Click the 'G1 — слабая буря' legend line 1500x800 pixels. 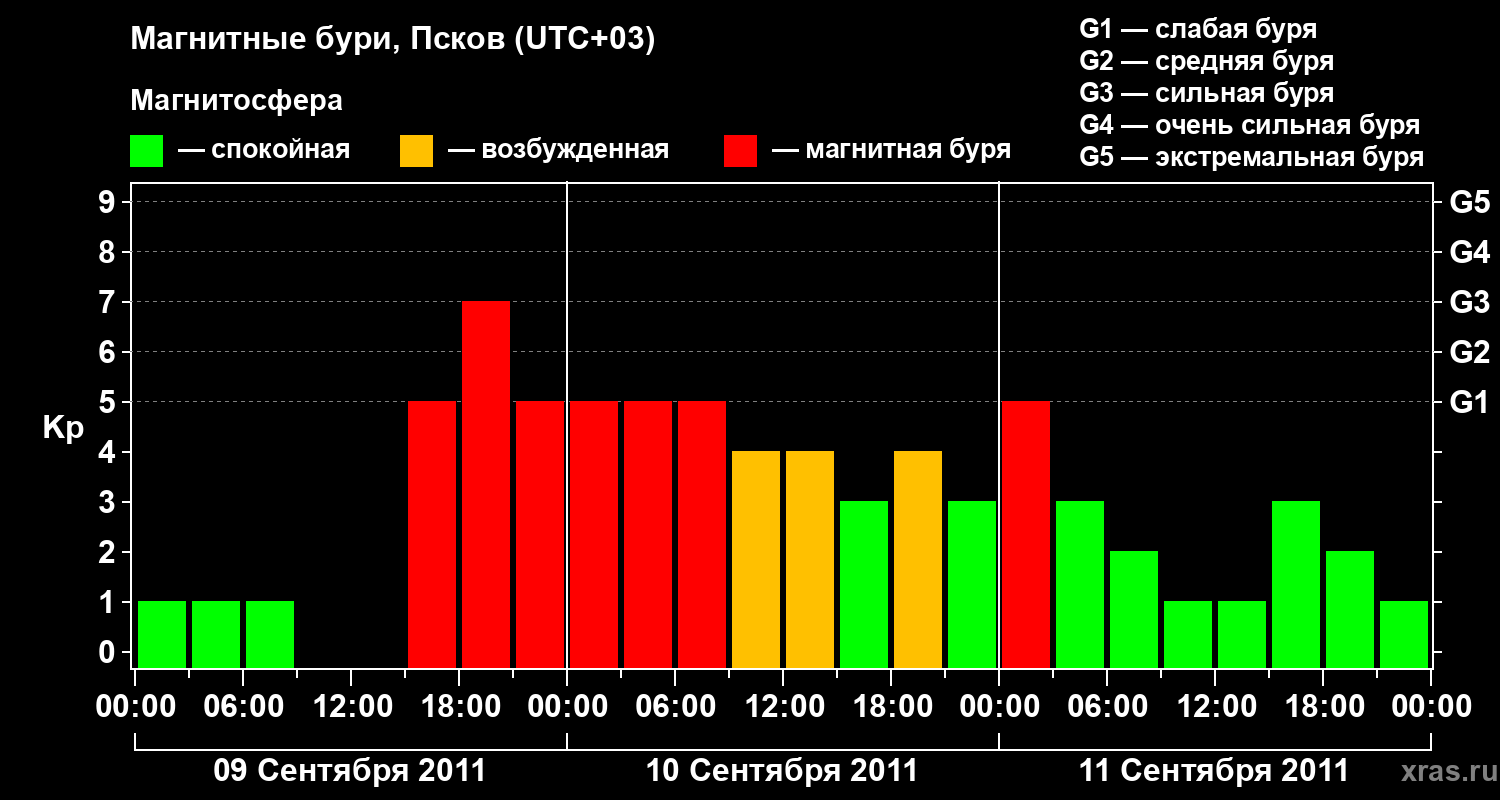point(1198,29)
